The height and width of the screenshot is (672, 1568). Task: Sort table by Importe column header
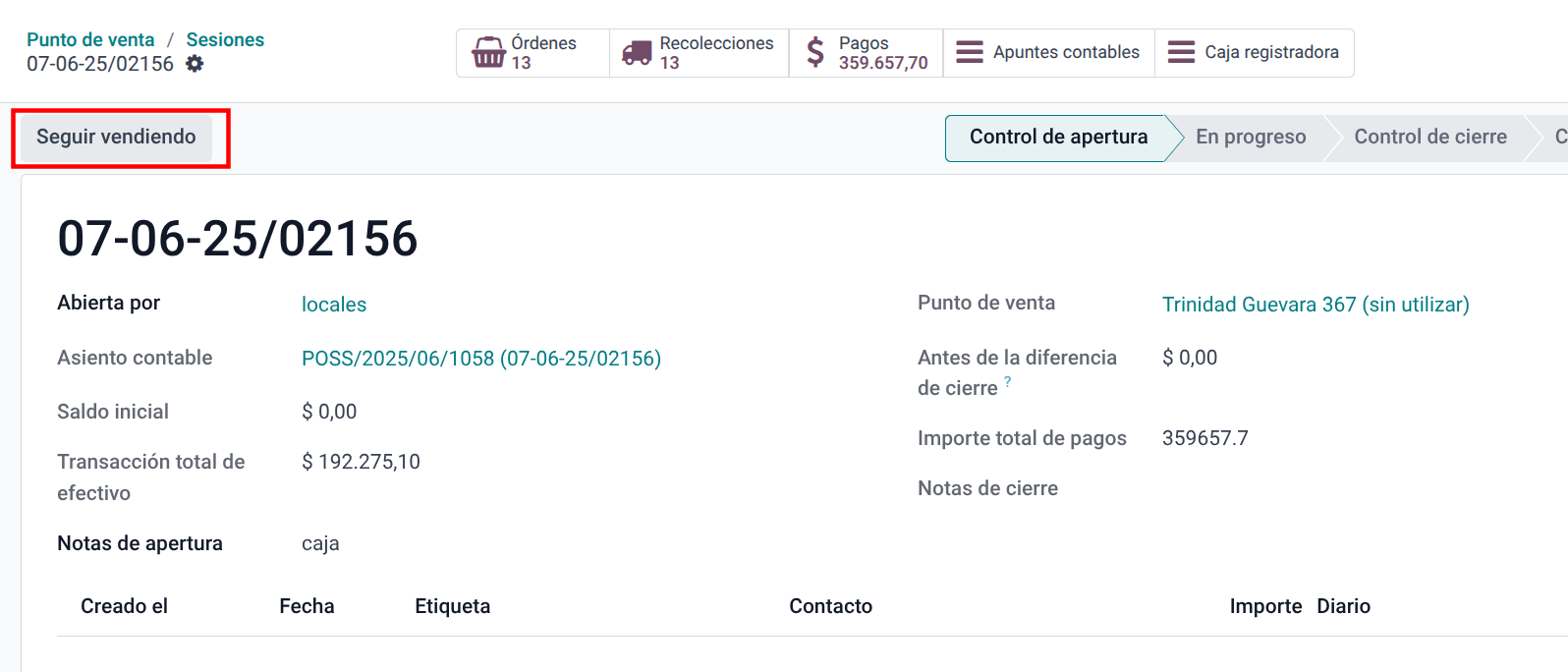tap(1264, 606)
